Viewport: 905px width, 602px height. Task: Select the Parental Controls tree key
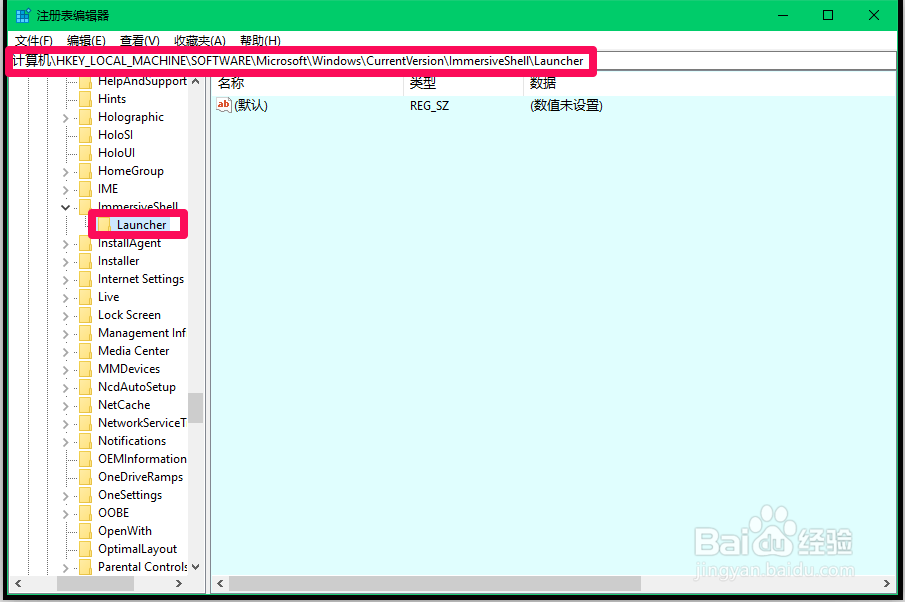143,567
